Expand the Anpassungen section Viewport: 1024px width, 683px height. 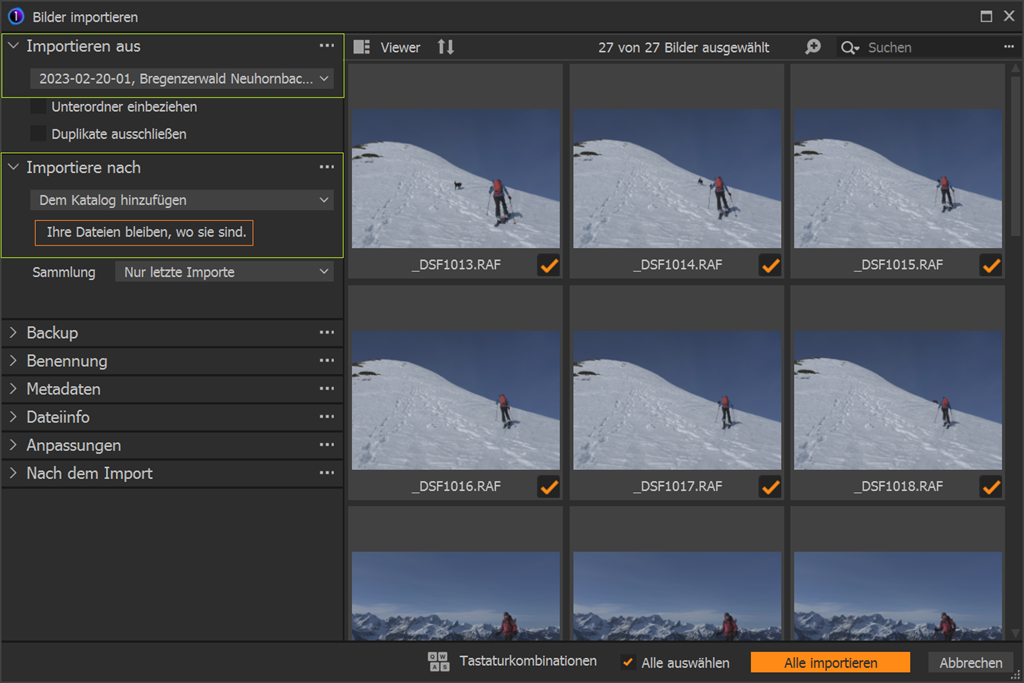pos(73,445)
